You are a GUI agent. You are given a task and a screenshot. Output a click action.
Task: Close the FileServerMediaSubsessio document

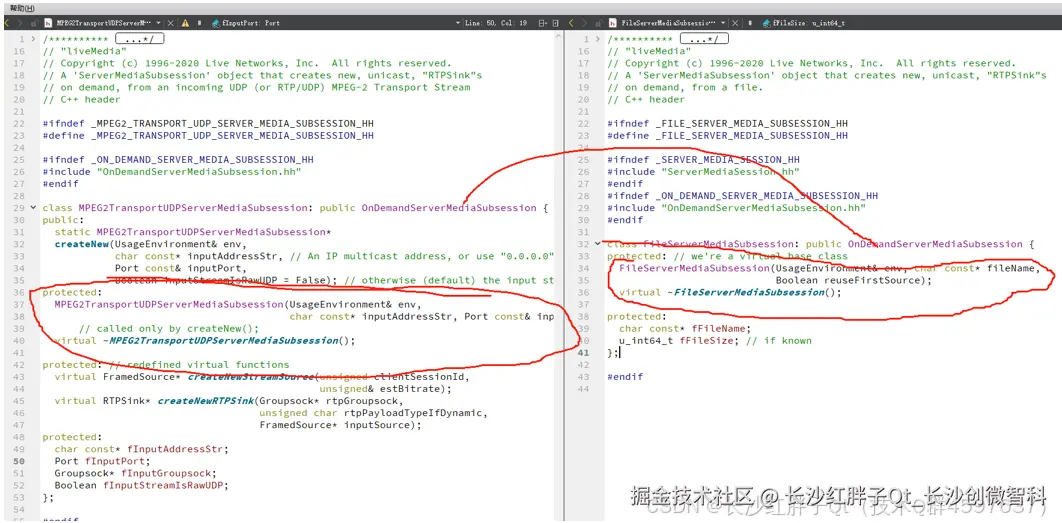point(735,23)
